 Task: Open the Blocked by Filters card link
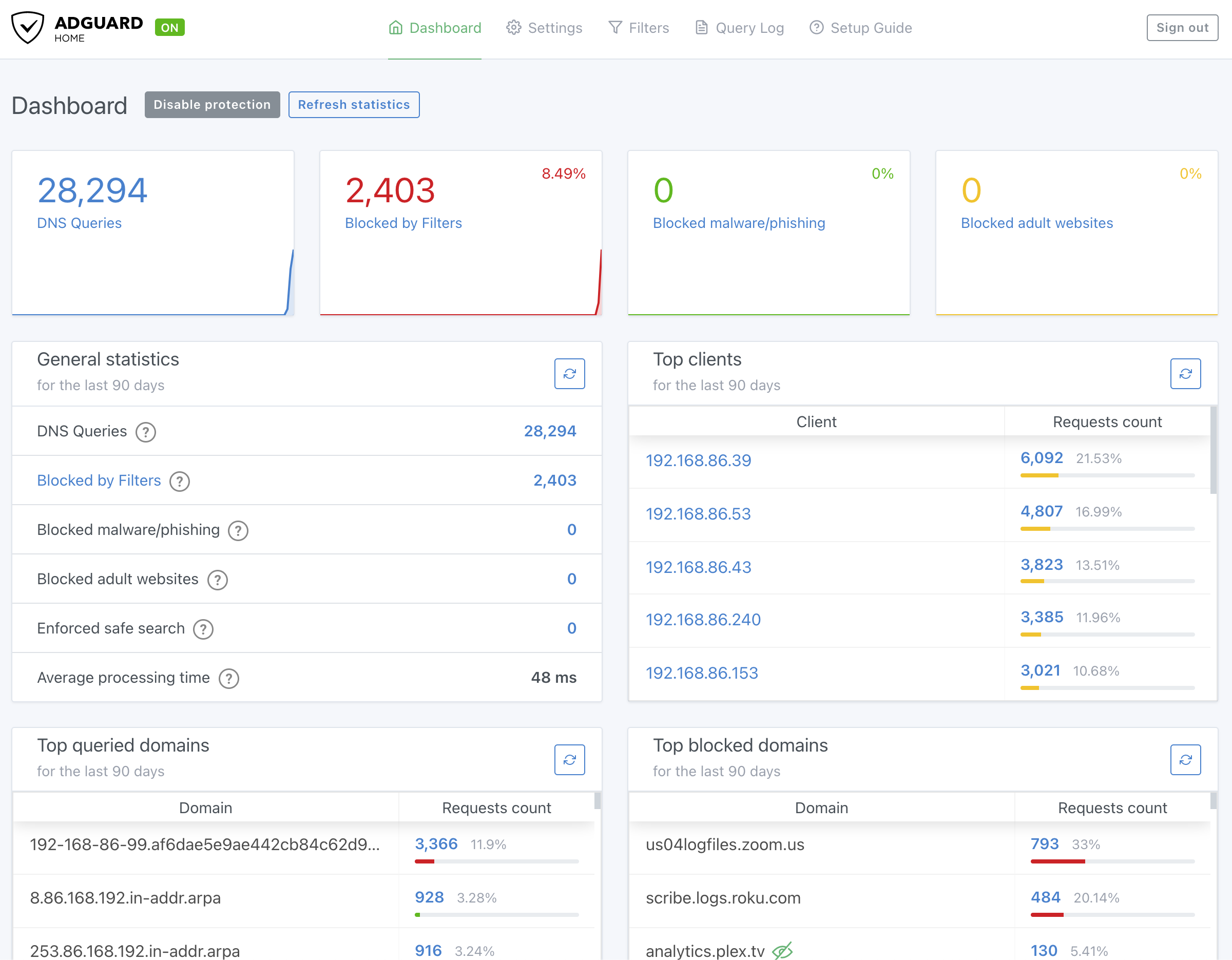pyautogui.click(x=403, y=223)
